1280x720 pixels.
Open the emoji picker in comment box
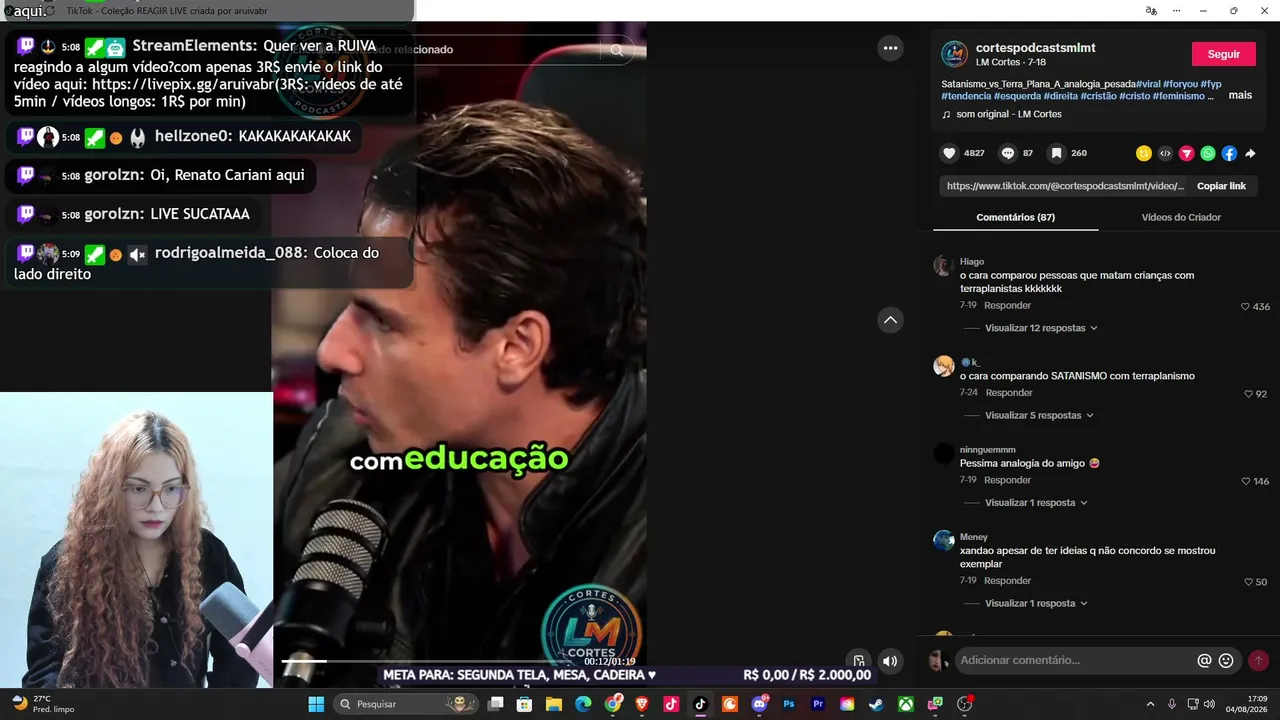pos(1226,661)
